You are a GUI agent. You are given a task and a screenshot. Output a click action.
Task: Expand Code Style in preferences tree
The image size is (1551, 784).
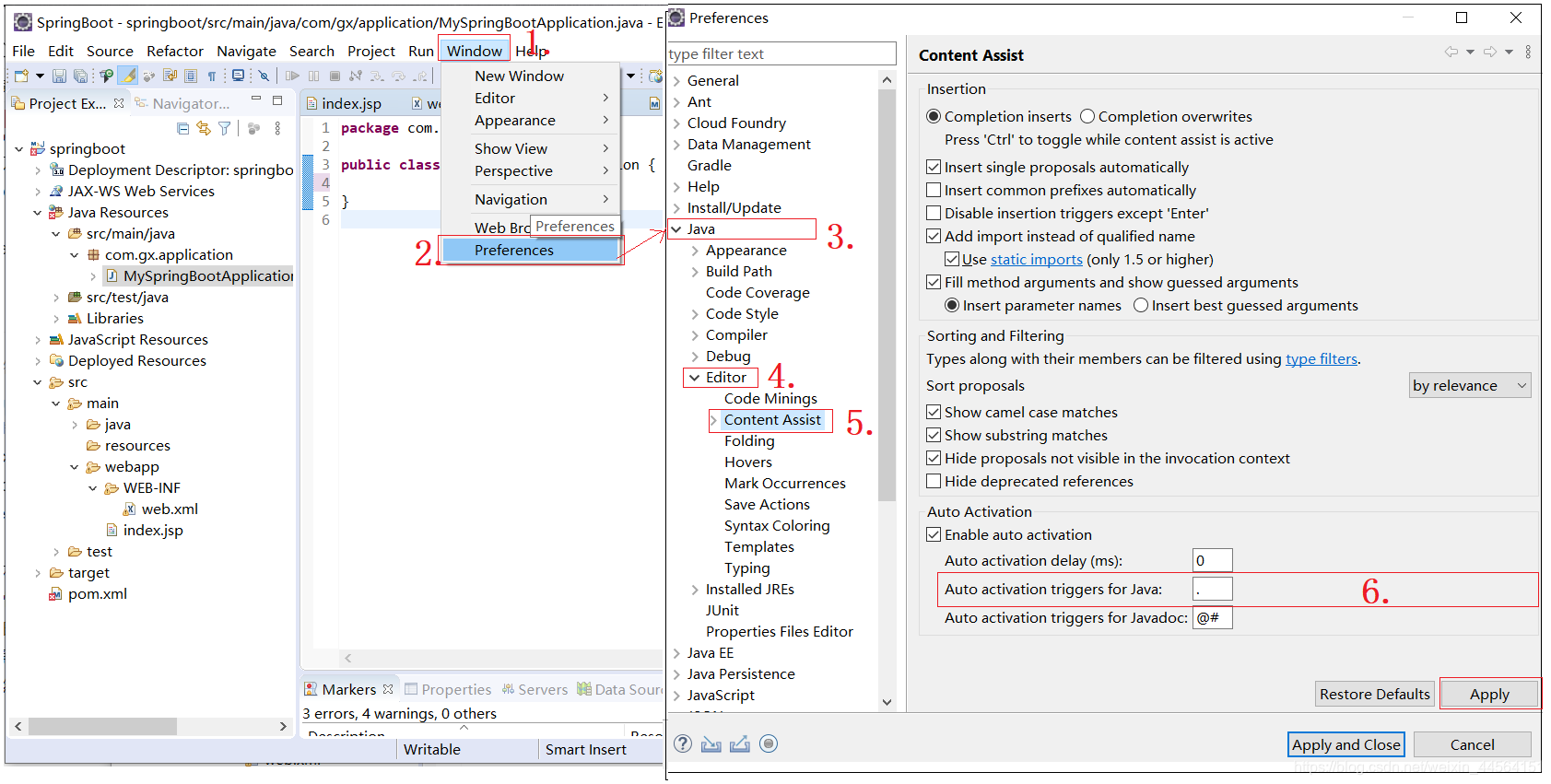[x=695, y=314]
